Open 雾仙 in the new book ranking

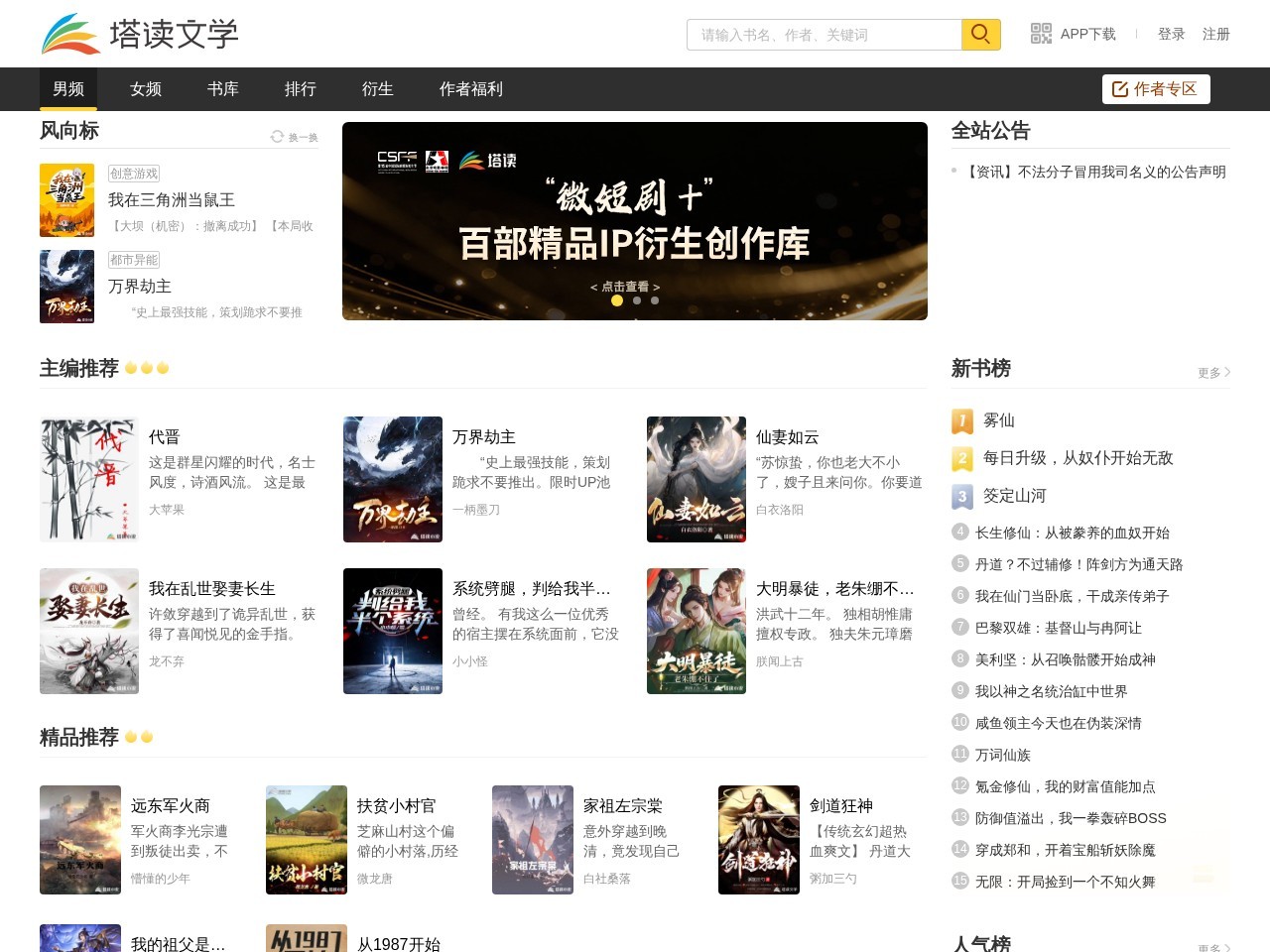(999, 420)
